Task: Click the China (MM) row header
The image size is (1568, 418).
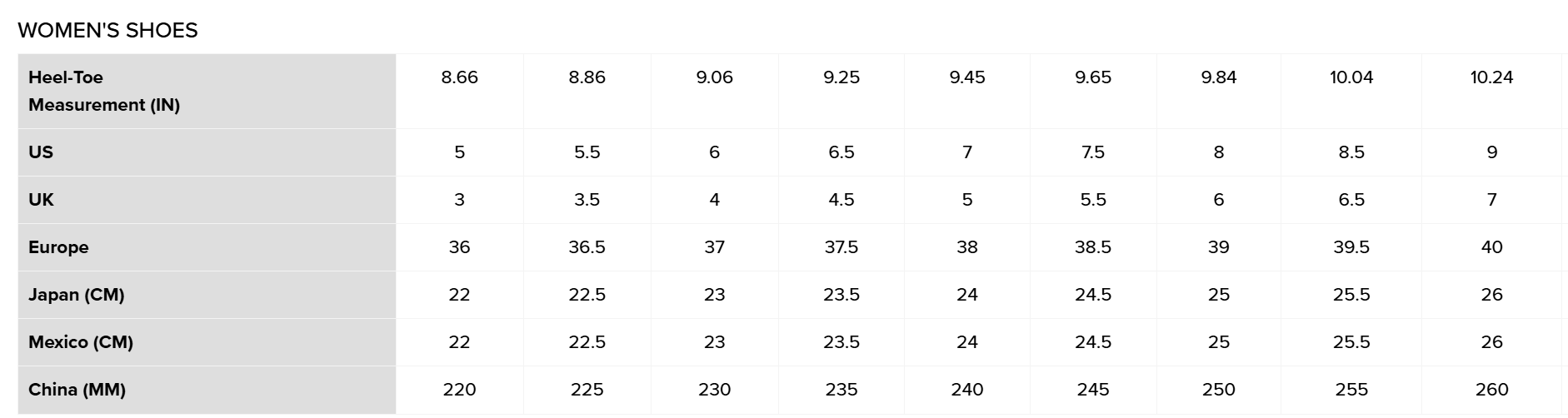Action: [207, 390]
